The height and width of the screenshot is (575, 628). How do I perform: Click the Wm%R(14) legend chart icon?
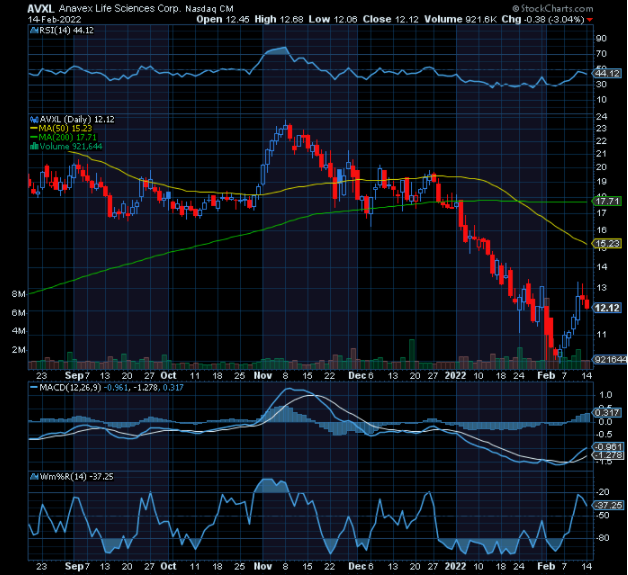[34, 477]
